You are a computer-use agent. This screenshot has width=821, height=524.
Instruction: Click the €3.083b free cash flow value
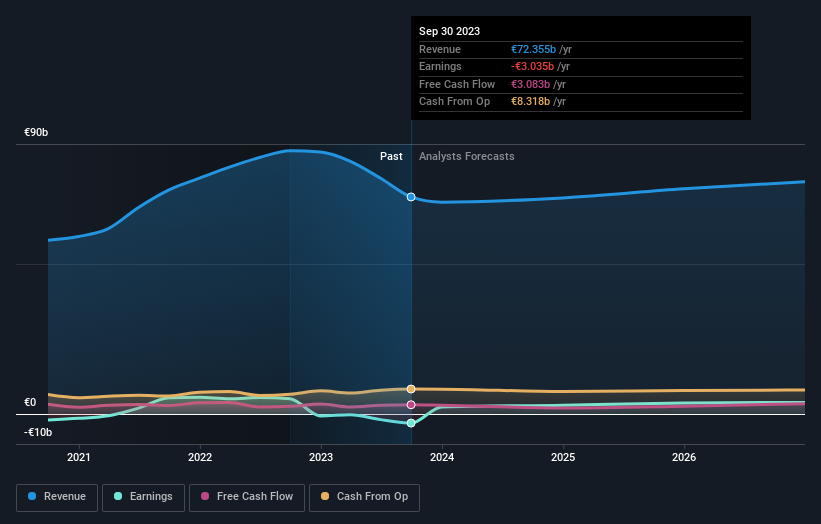point(530,84)
